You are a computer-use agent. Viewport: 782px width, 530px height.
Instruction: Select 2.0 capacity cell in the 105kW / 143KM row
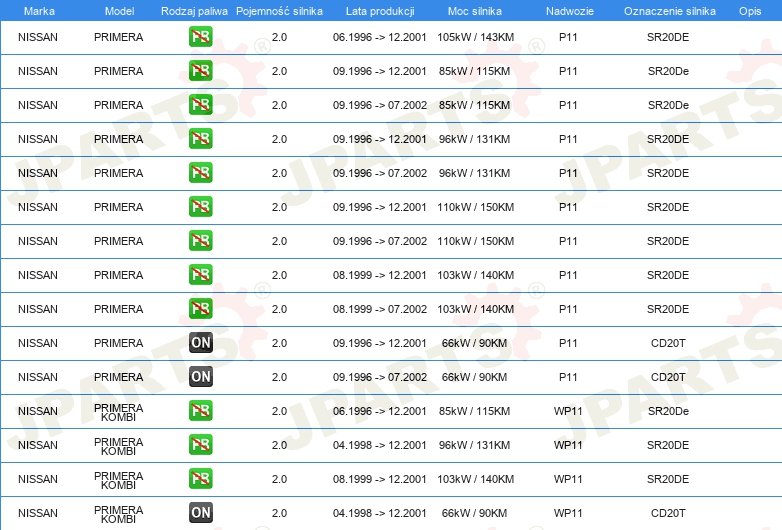pos(279,37)
